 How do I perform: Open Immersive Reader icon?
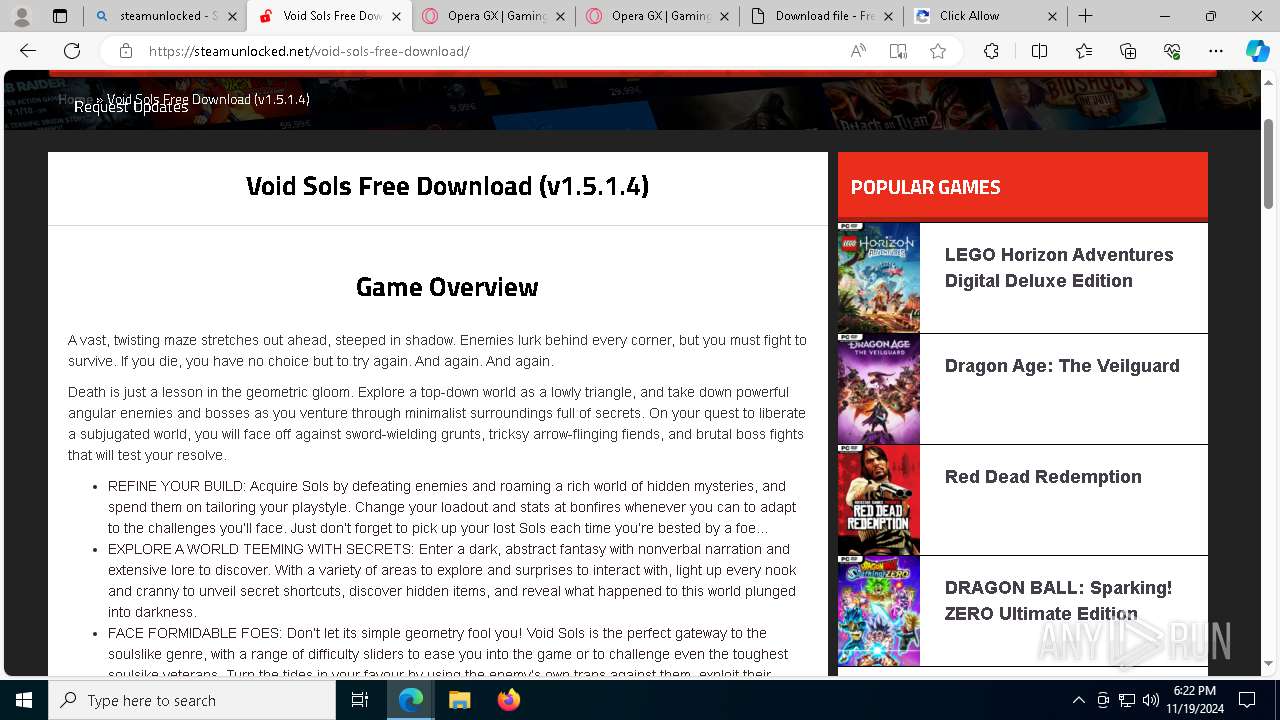898,51
